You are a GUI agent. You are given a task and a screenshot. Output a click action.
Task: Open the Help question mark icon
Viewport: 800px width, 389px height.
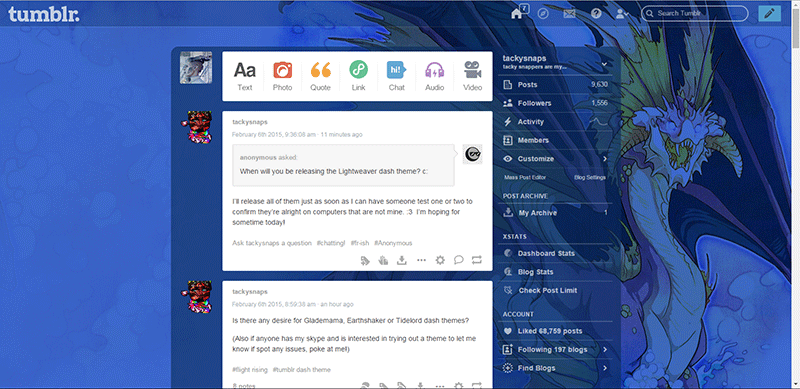(596, 13)
